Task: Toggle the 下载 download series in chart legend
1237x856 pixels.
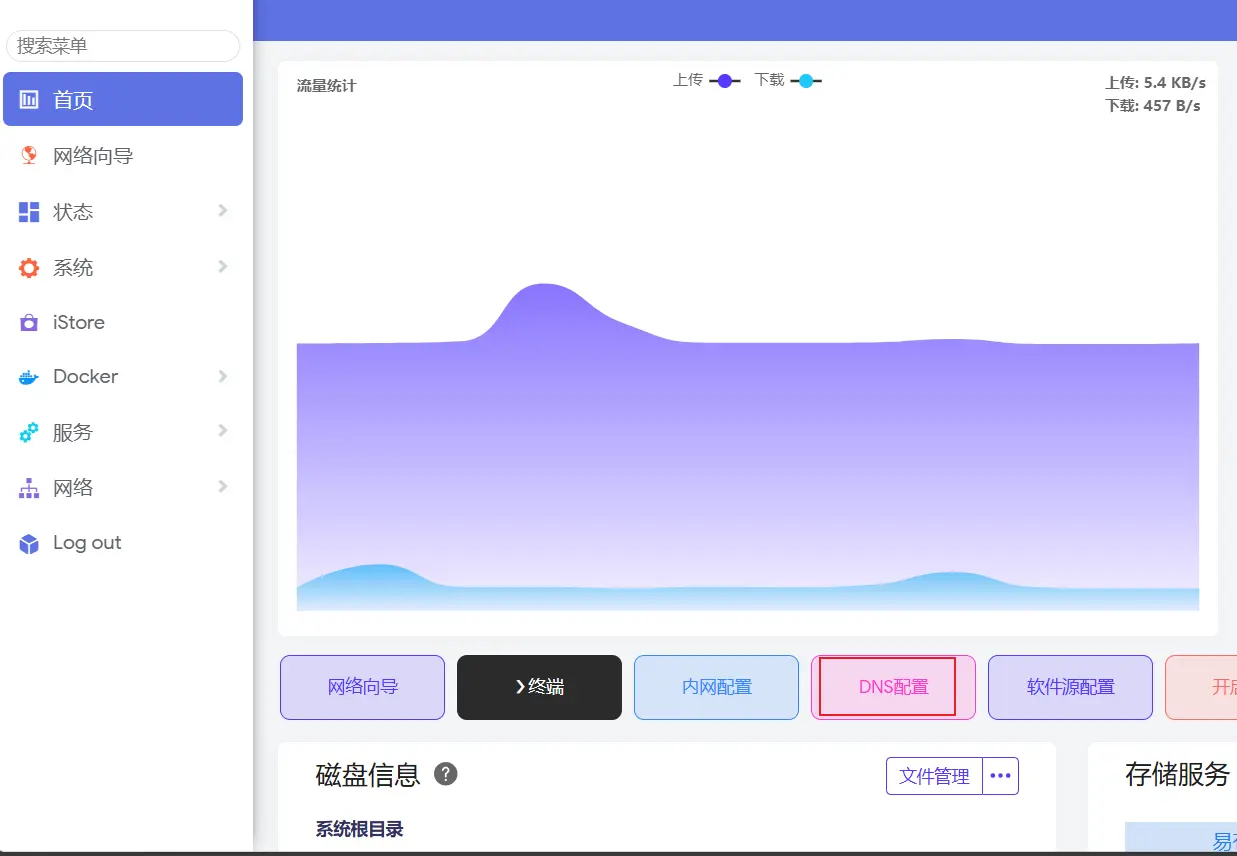Action: tap(788, 80)
